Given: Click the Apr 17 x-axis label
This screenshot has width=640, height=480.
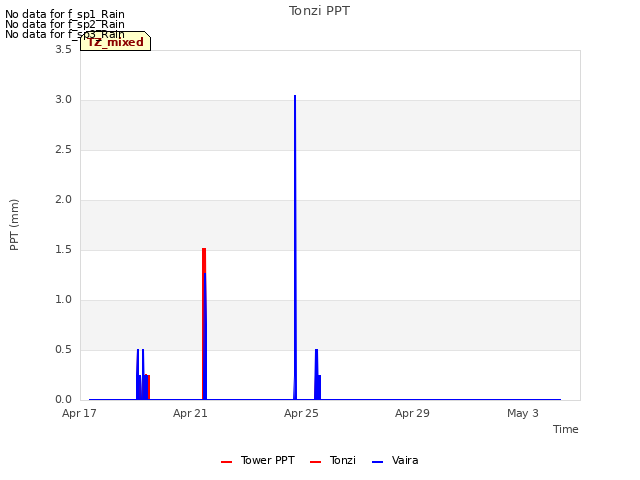Looking at the screenshot, I should 79,413.
